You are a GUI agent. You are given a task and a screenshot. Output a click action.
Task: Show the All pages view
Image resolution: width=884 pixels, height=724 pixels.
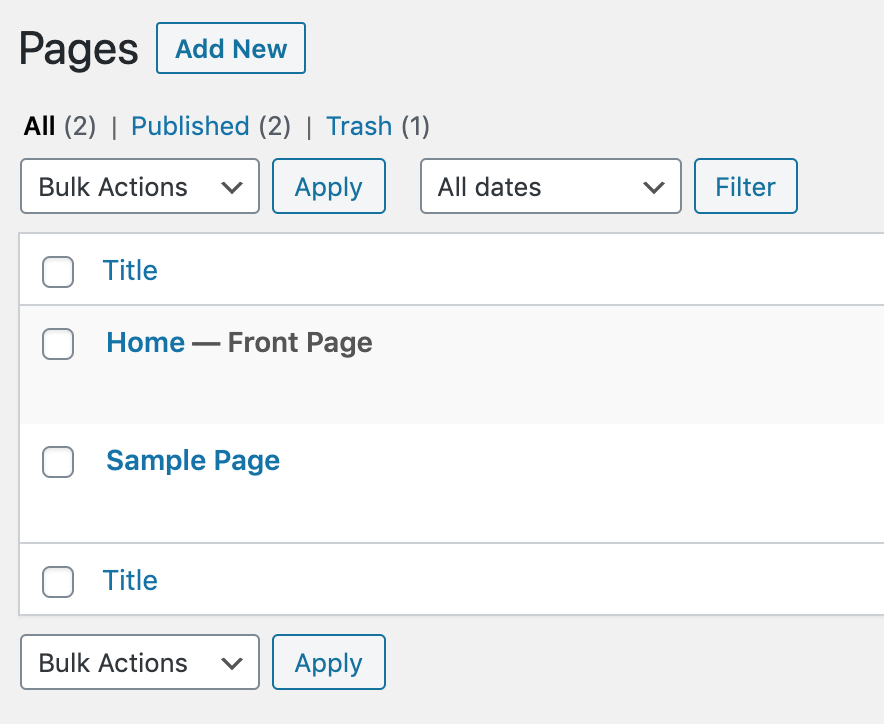coord(39,126)
